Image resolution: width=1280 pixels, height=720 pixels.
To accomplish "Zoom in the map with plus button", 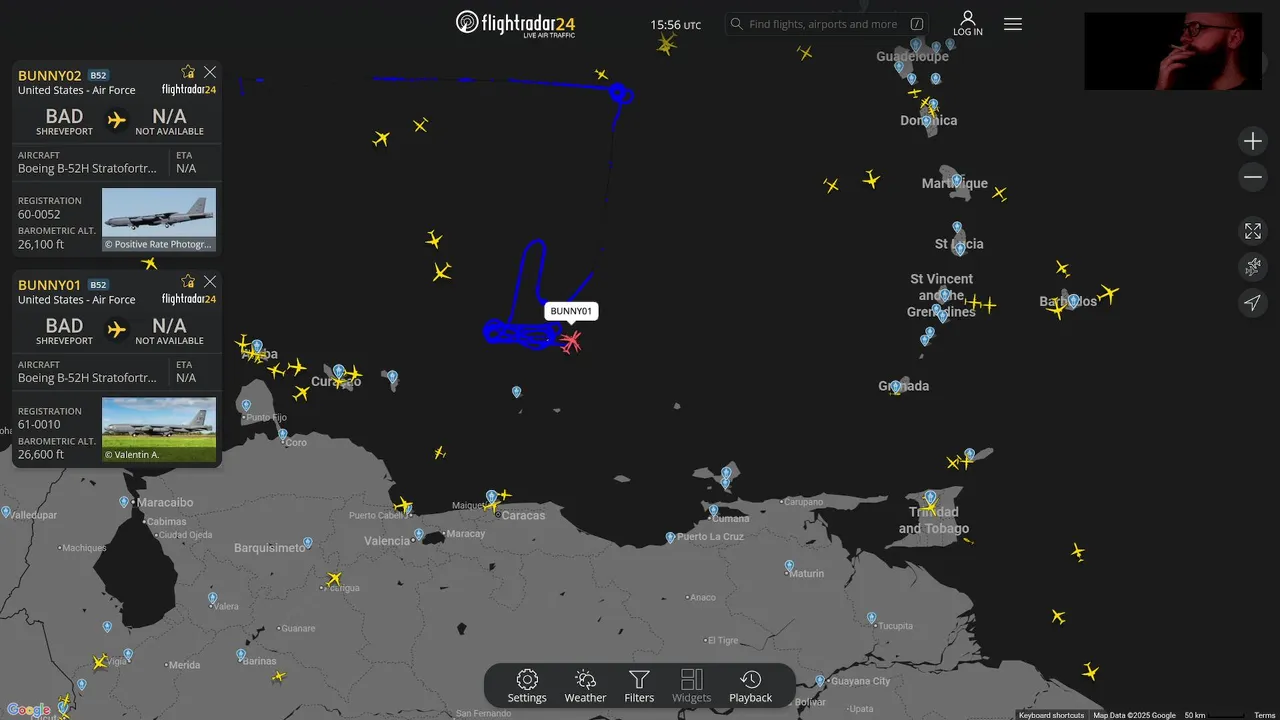I will pos(1253,141).
